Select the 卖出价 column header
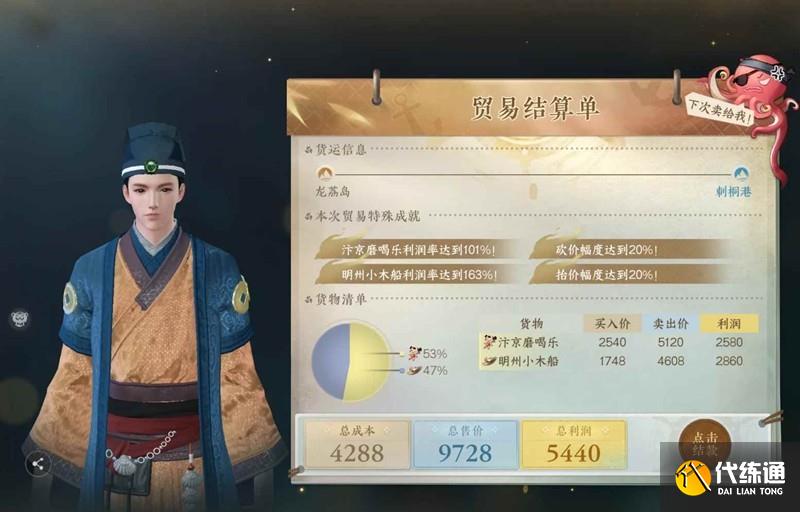The image size is (800, 512). 670,323
